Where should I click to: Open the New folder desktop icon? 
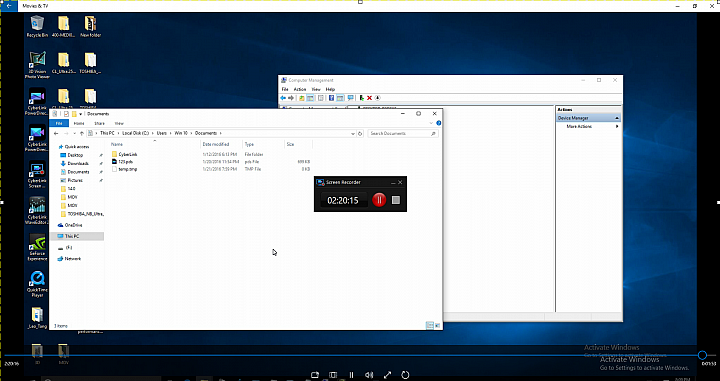pos(90,27)
